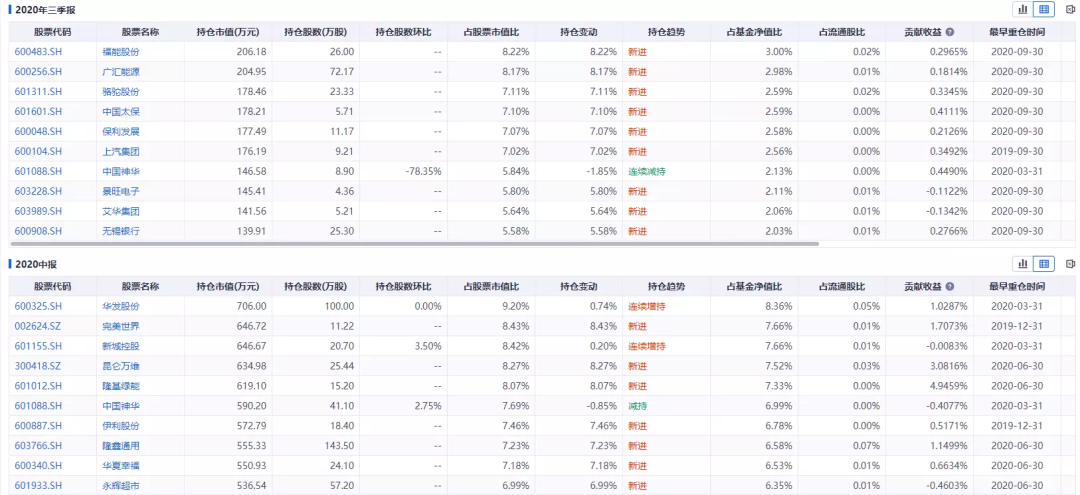
Task: Open stock code 600908.SH
Action: click(39, 231)
